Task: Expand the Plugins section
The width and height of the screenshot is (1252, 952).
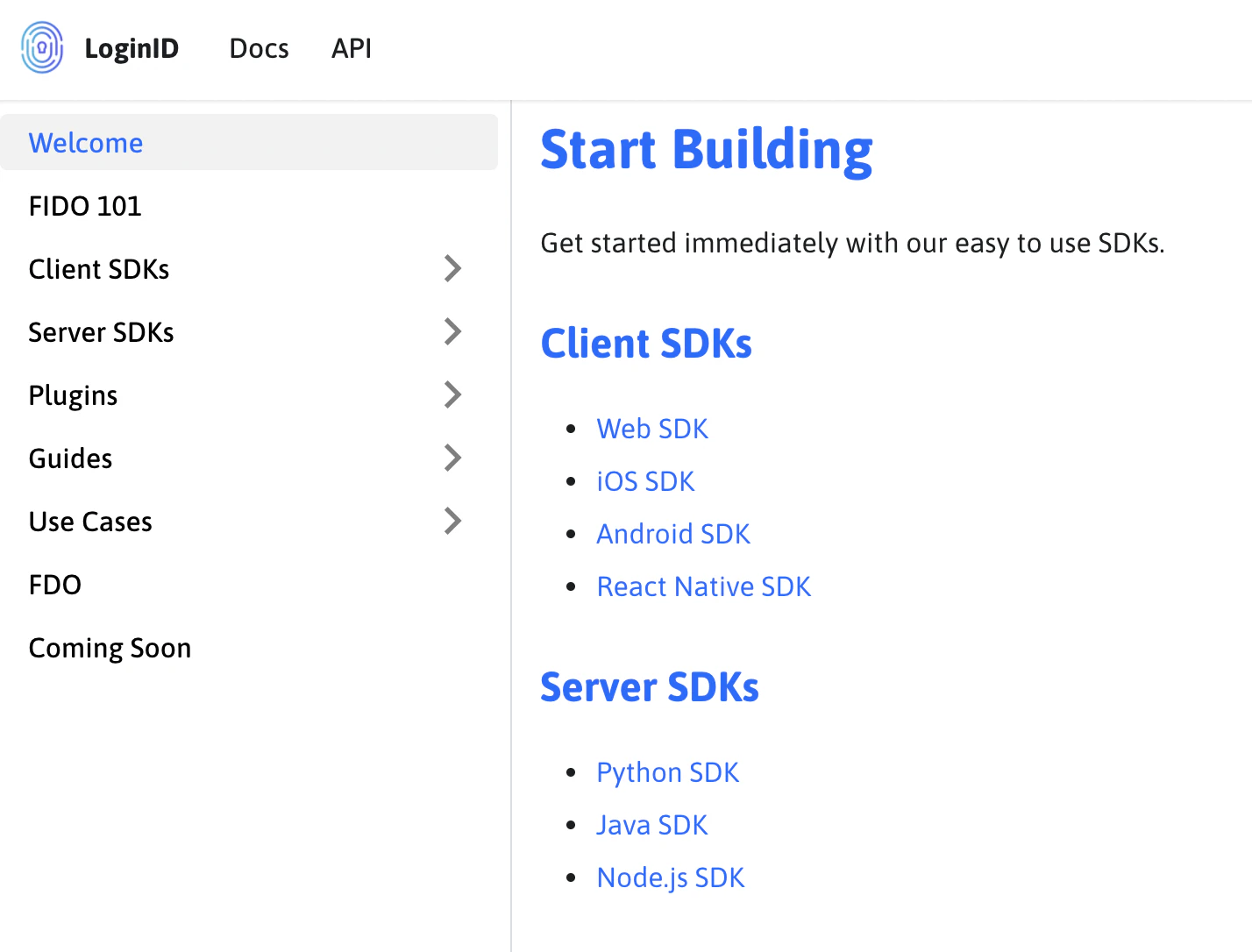Action: 73,394
